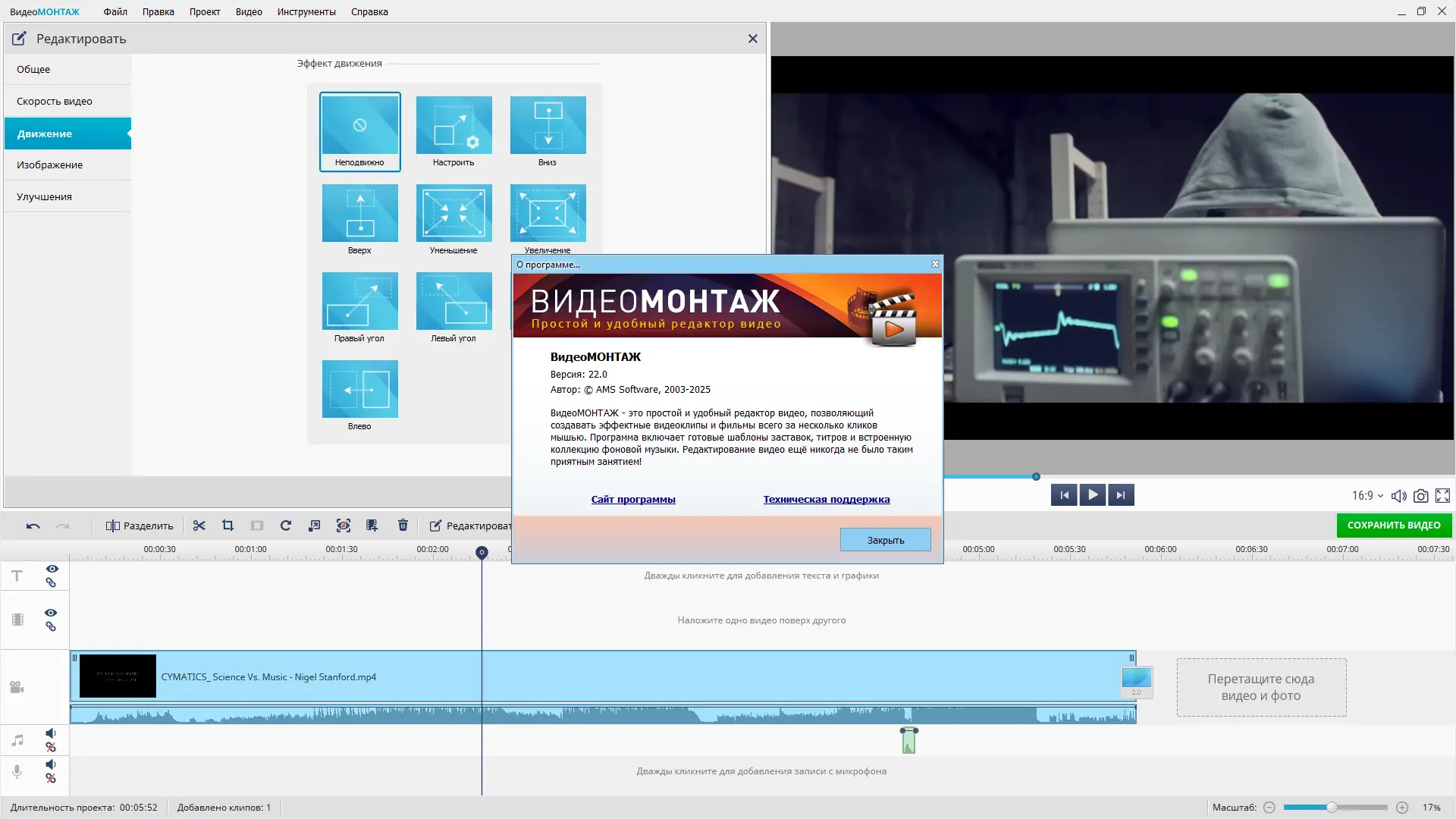Toggle fullscreen preview icon

click(x=1442, y=496)
